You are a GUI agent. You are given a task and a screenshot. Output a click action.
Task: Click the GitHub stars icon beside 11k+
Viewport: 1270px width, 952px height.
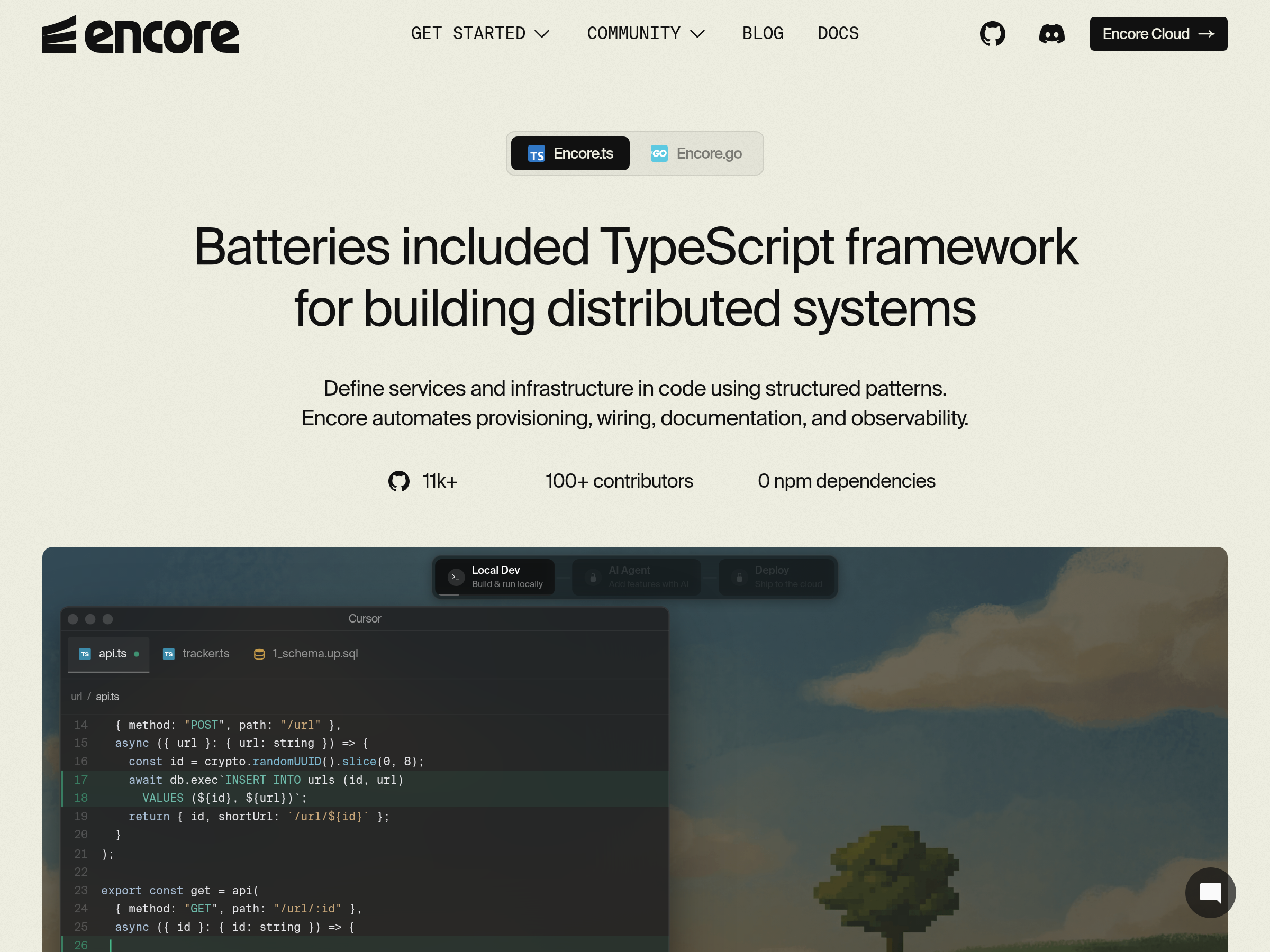pyautogui.click(x=398, y=481)
